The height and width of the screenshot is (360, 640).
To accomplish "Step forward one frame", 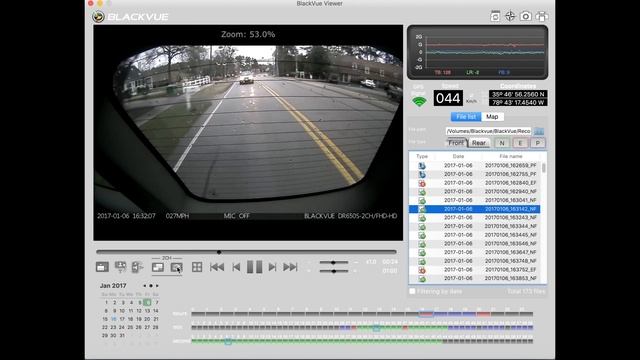I will pyautogui.click(x=272, y=267).
